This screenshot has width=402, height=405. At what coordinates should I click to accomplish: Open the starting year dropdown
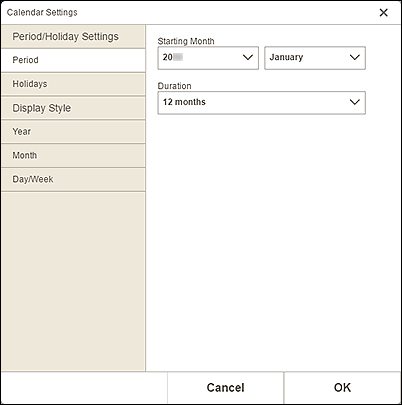[208, 58]
